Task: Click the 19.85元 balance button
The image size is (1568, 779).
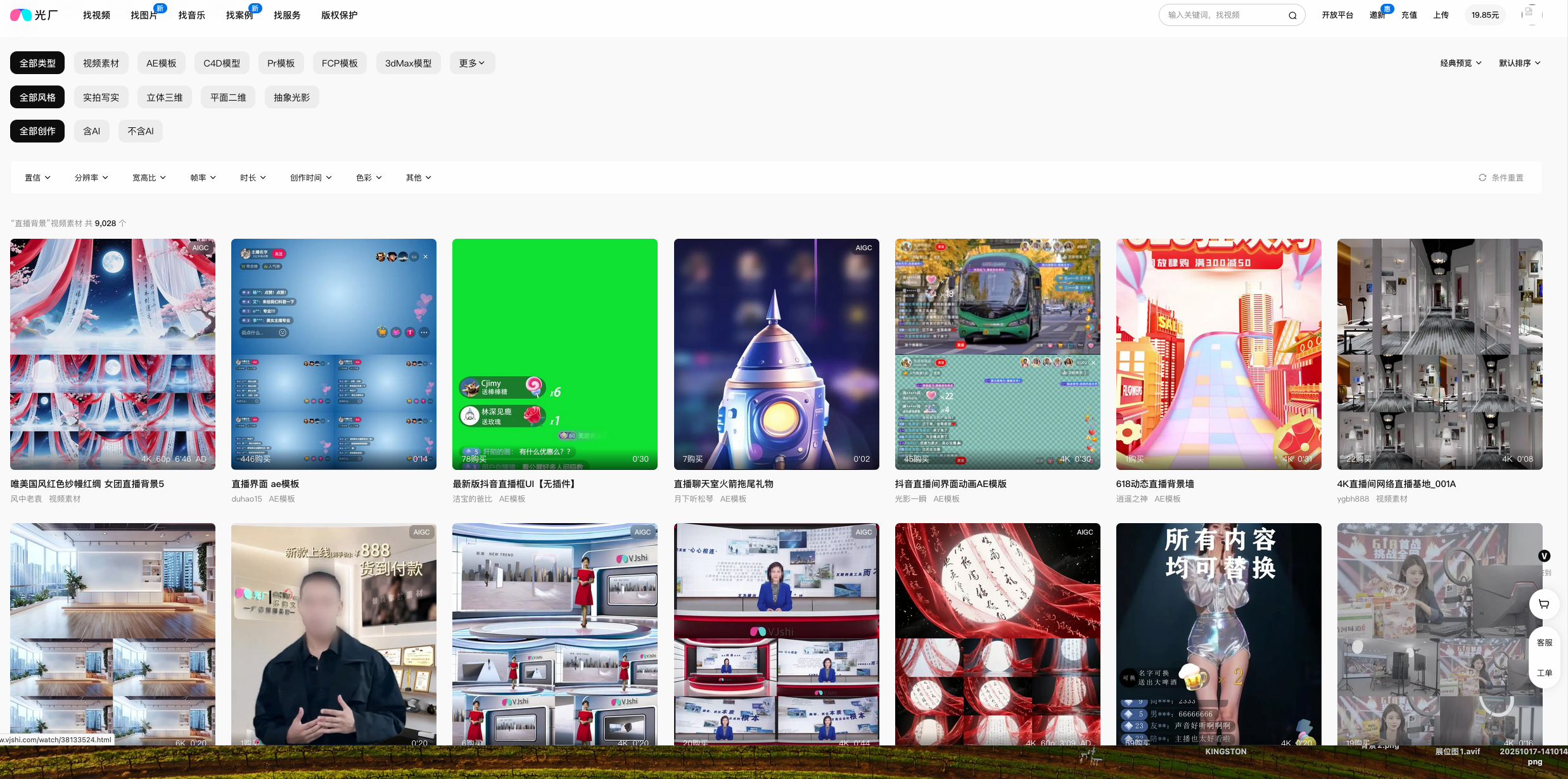Action: [1484, 15]
